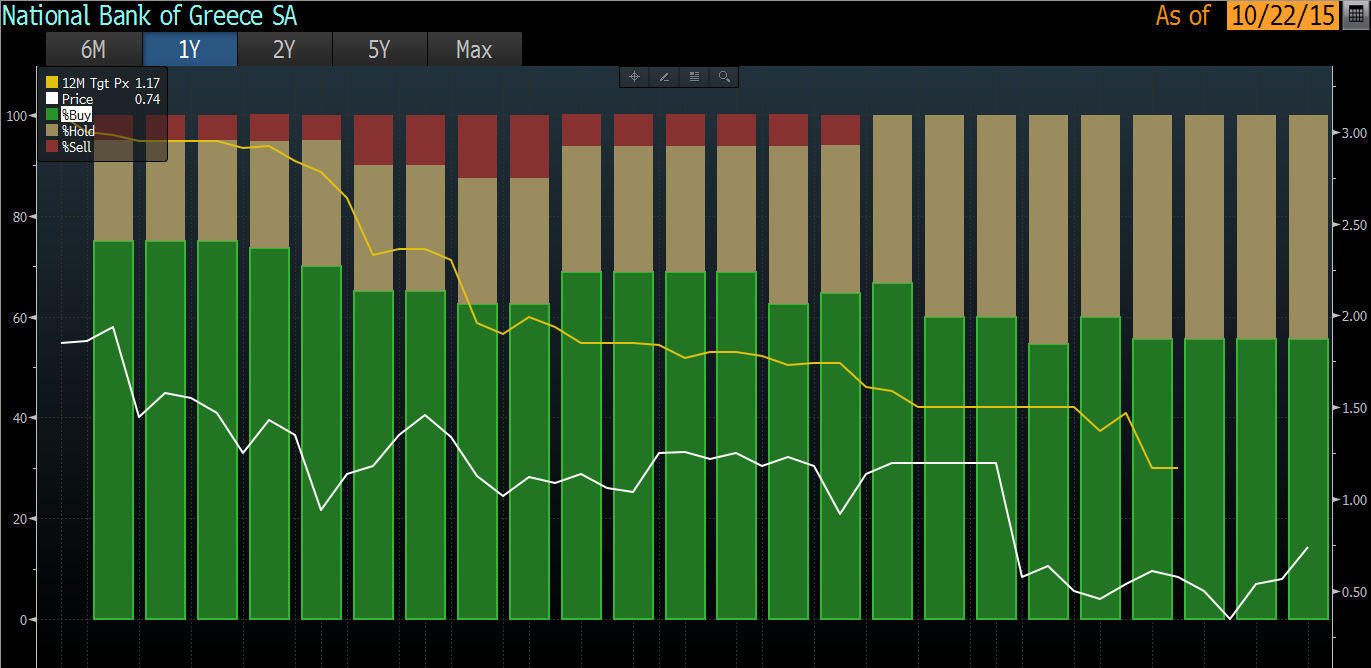Click the National Bank of Greece SA title
The image size is (1371, 668).
(x=150, y=16)
